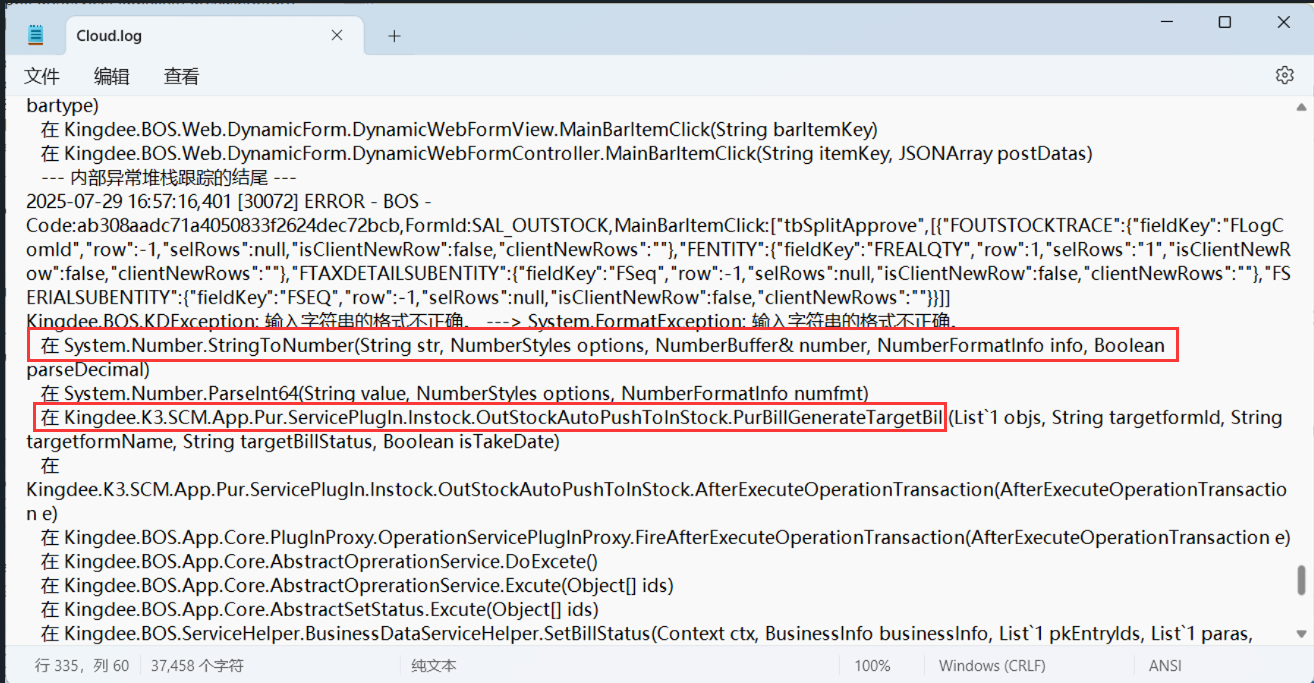The height and width of the screenshot is (683, 1314).
Task: Click the AbstractOprerationService.Excute(Object[] ids) line
Action: tap(357, 585)
